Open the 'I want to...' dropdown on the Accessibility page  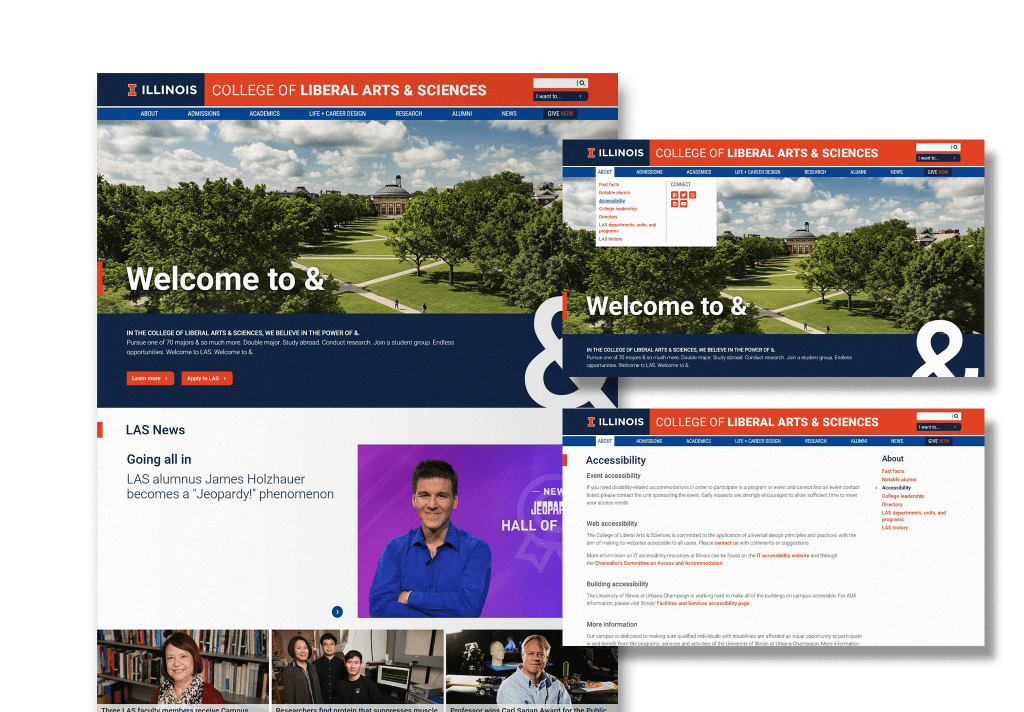click(x=938, y=427)
